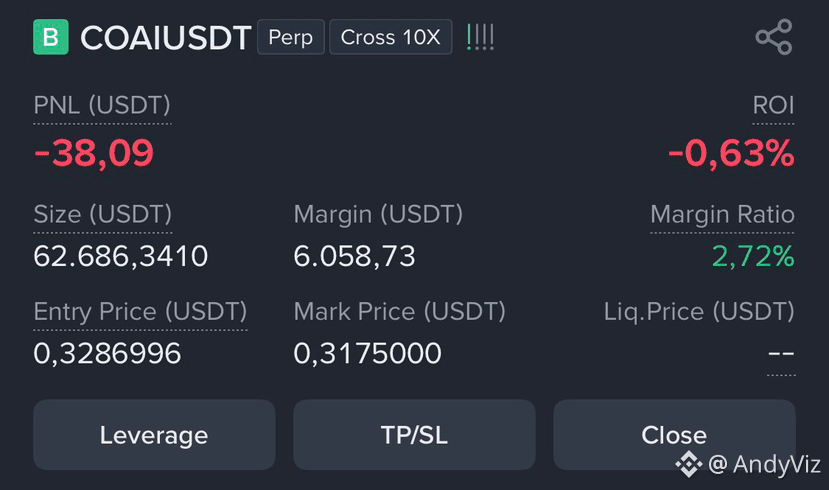Viewport: 829px width, 490px height.
Task: Tap the Mark Price 0,3175000 value
Action: point(367,353)
